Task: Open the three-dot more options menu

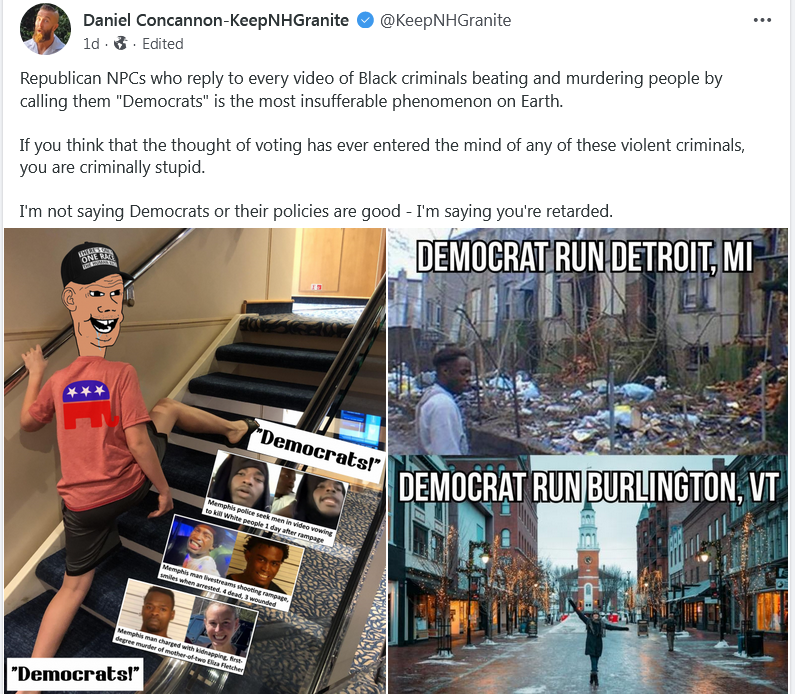Action: pyautogui.click(x=762, y=20)
